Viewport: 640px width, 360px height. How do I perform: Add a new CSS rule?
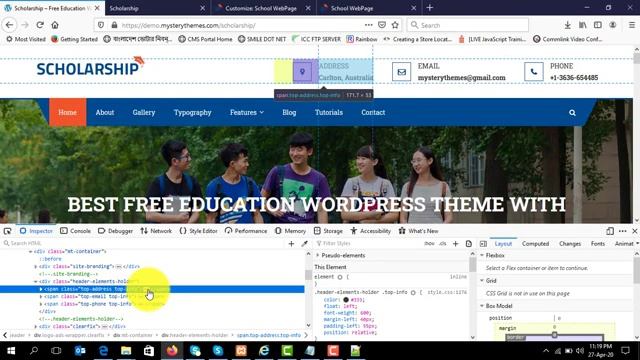pyautogui.click(x=456, y=244)
